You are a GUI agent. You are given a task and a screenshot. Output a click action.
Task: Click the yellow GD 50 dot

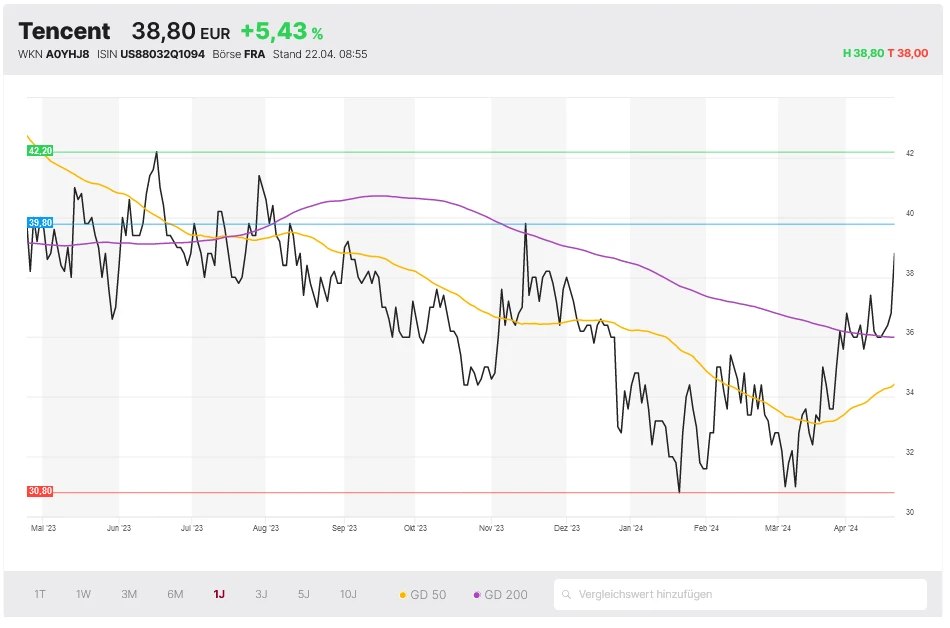click(x=403, y=595)
